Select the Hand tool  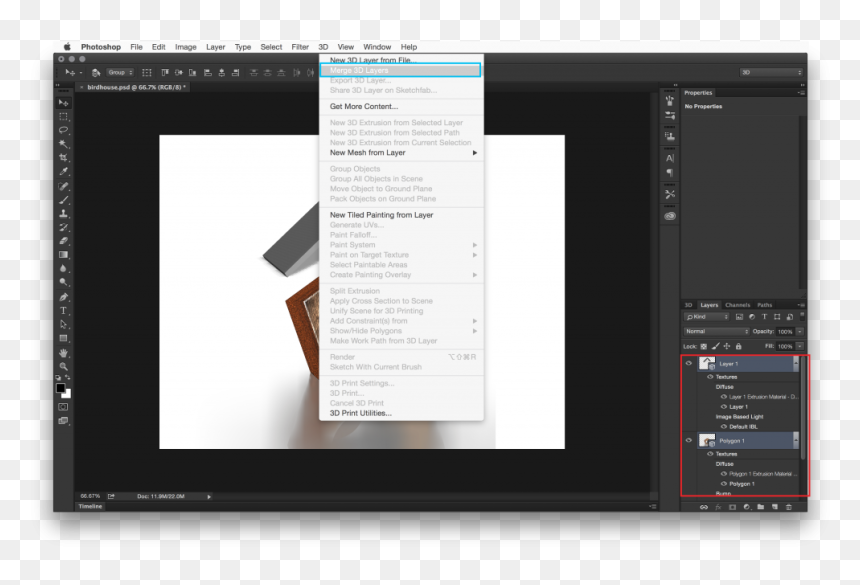coord(64,353)
